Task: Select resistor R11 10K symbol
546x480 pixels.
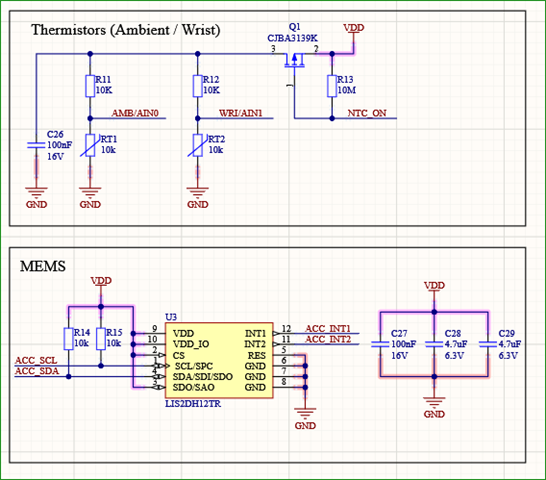Action: (x=90, y=86)
